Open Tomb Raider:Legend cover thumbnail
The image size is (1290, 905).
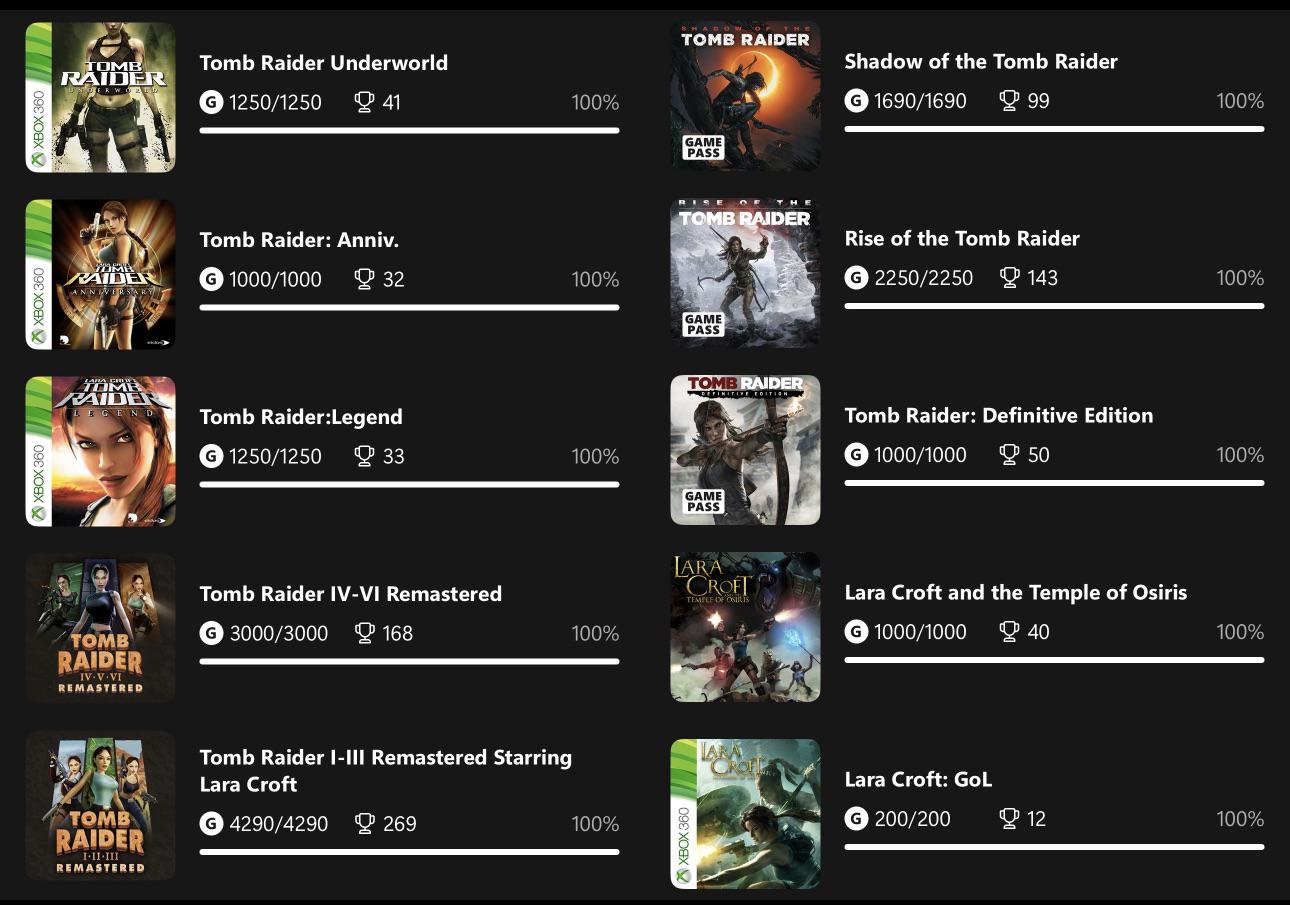pos(100,451)
